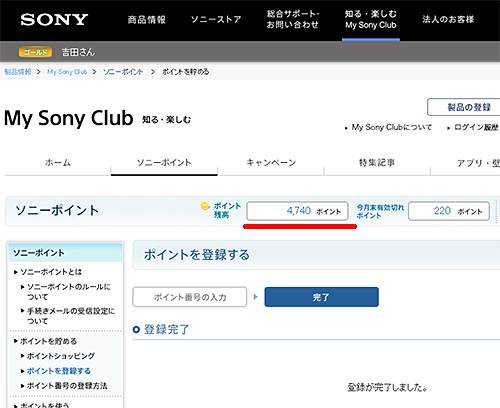The image size is (500, 408).
Task: Switch to the 特集記事 tab
Action: coord(377,163)
